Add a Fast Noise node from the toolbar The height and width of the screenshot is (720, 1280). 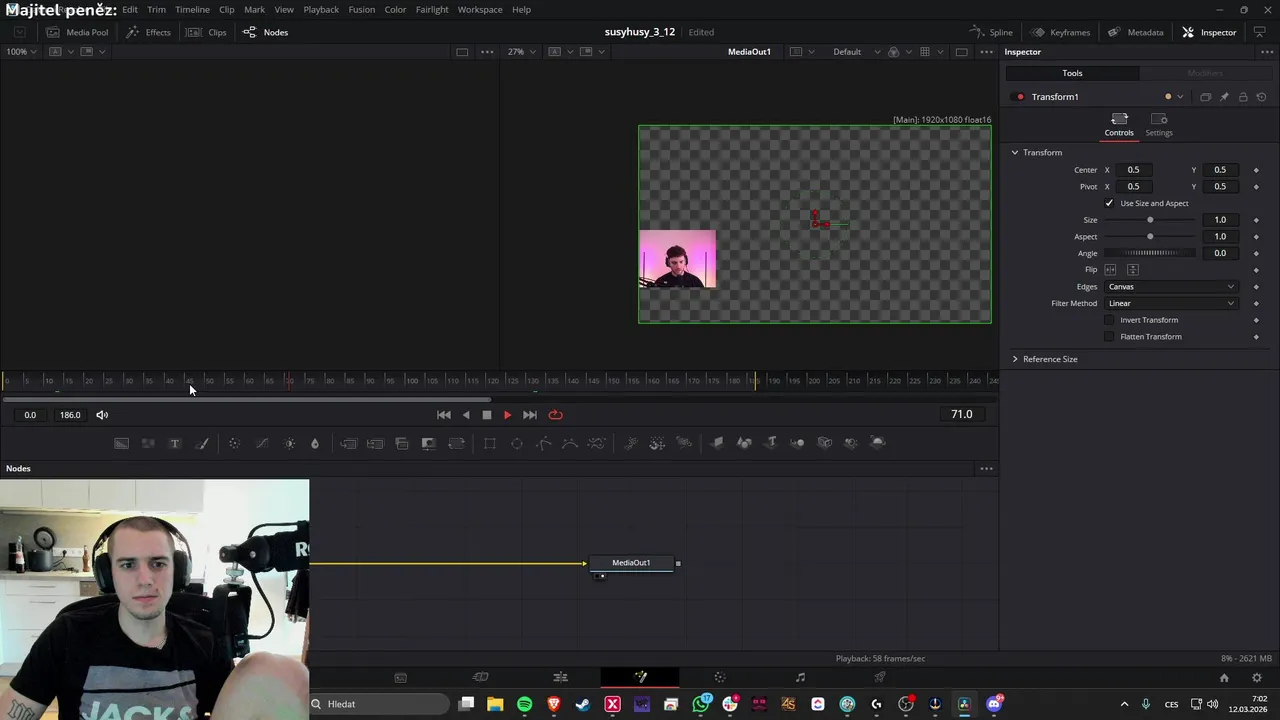148,443
